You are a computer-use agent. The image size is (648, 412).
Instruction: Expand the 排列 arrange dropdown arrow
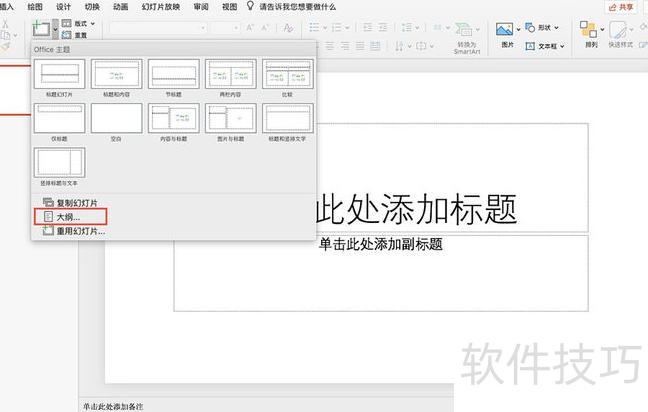coord(602,29)
